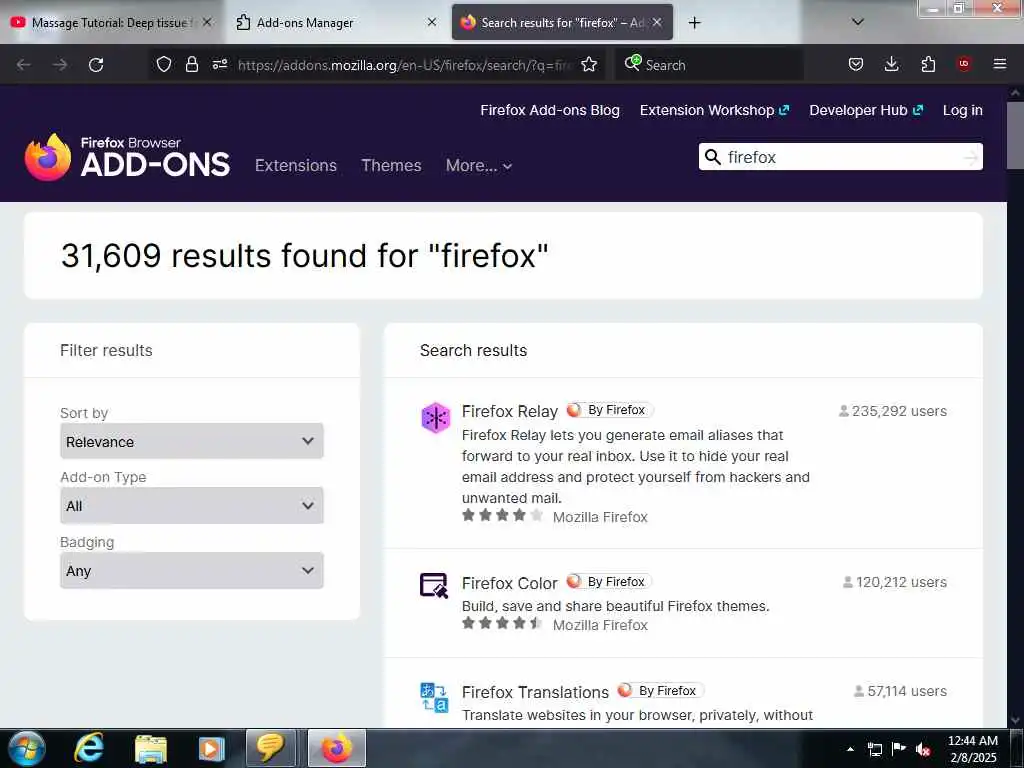Switch to the Add-ons Manager tab
The height and width of the screenshot is (768, 1024).
pos(327,22)
